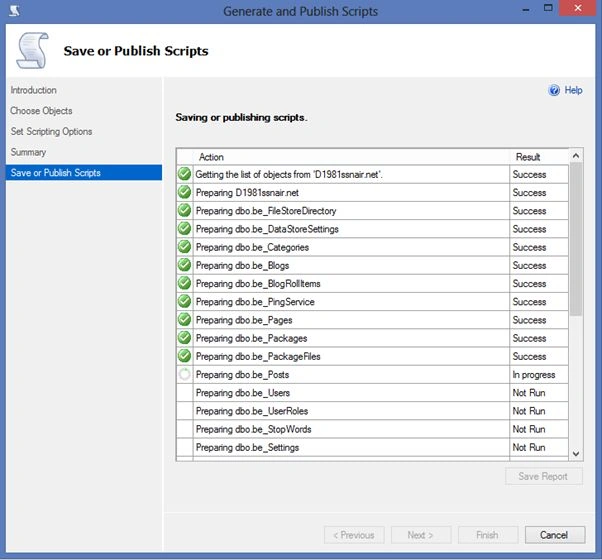Viewport: 602px width, 560px height.
Task: Click success checkmark for be_PackageFiles row
Action: pos(184,356)
